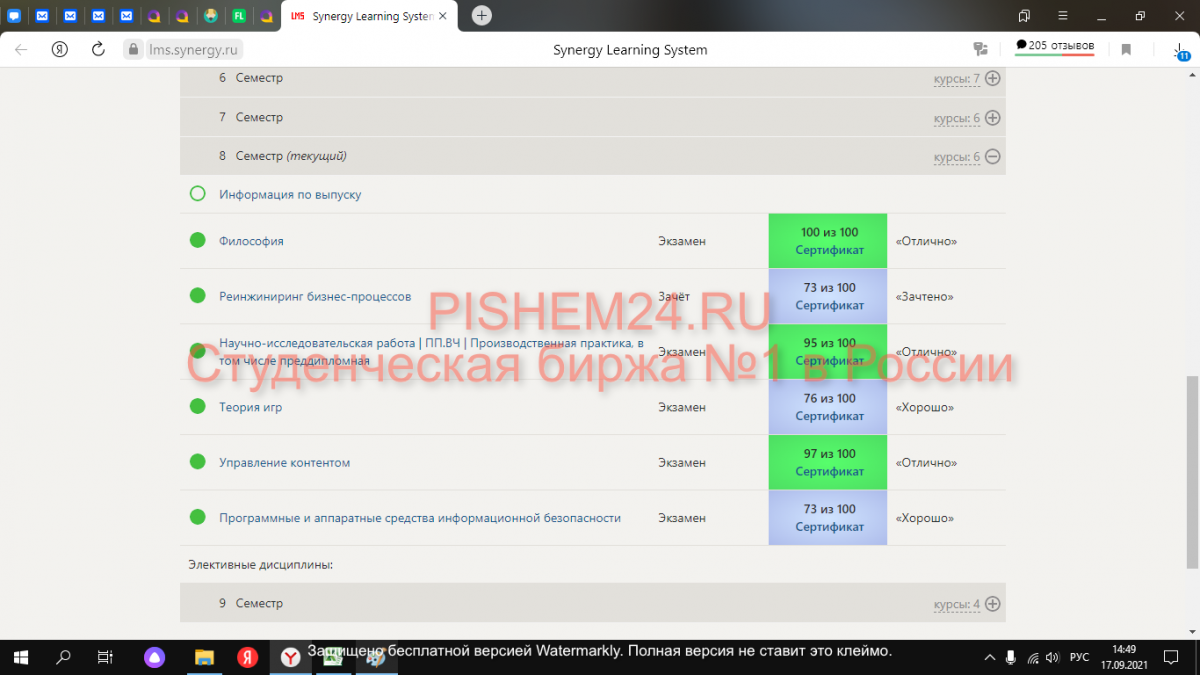The width and height of the screenshot is (1200, 675).
Task: Open the Alice assistant icon in the taskbar
Action: click(154, 657)
